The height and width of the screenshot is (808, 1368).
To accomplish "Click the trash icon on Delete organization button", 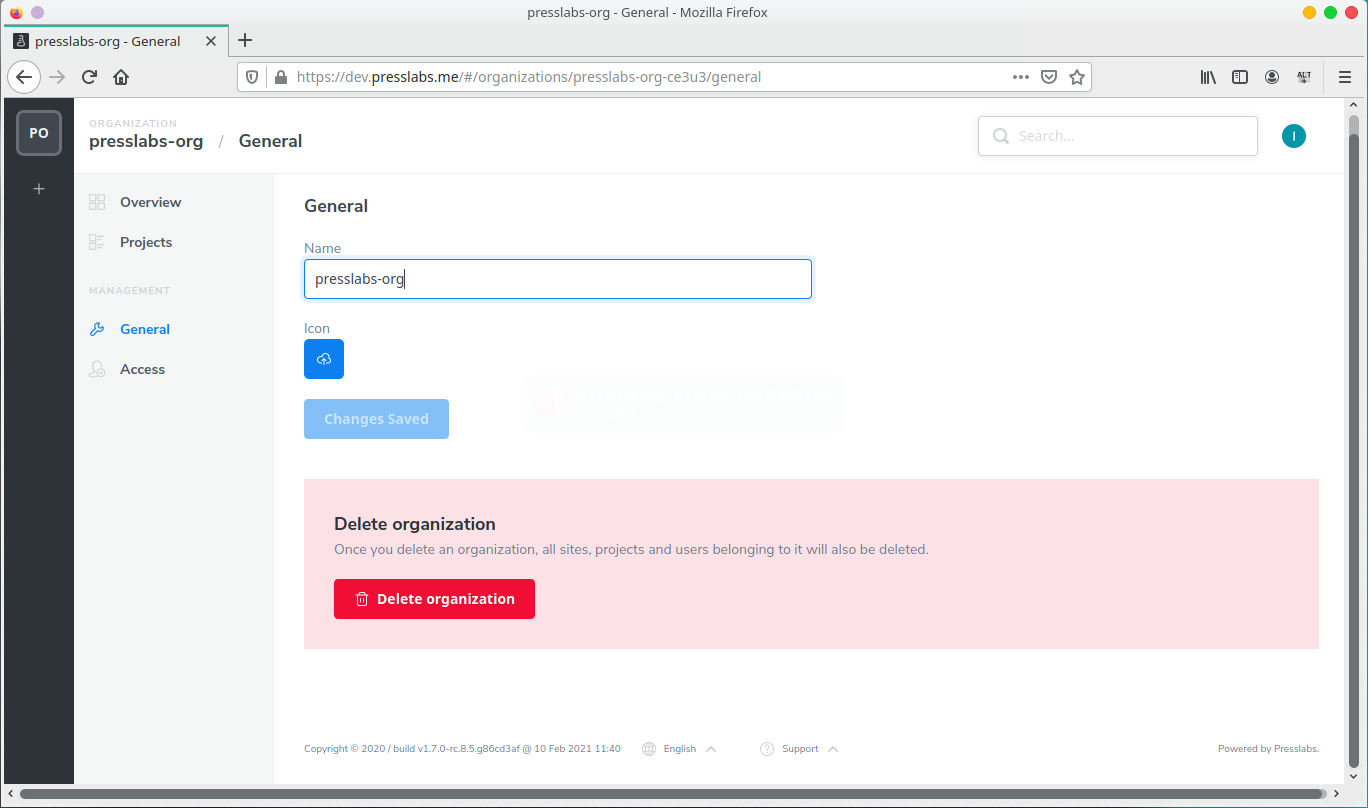I will [x=362, y=599].
